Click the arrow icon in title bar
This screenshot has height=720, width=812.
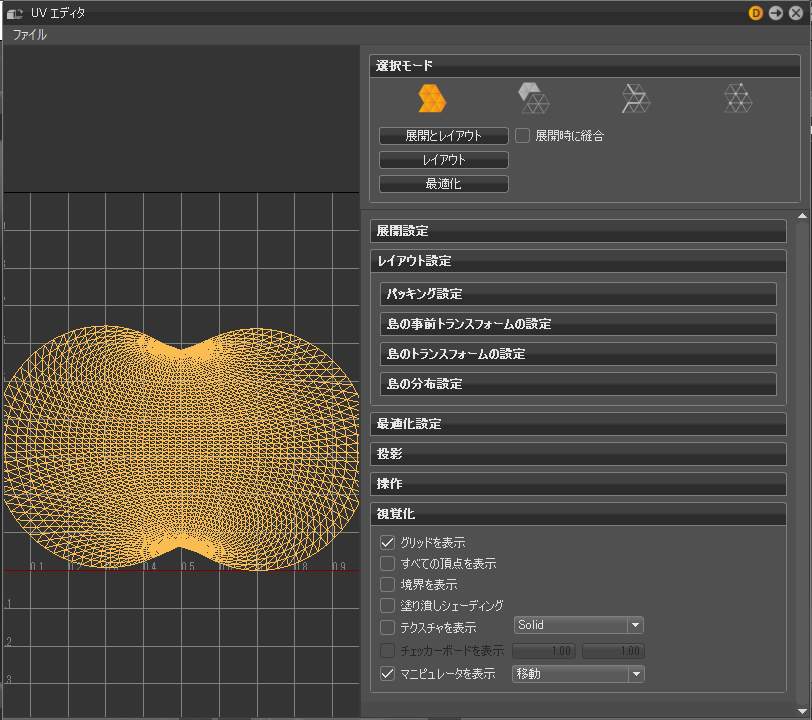coord(776,13)
